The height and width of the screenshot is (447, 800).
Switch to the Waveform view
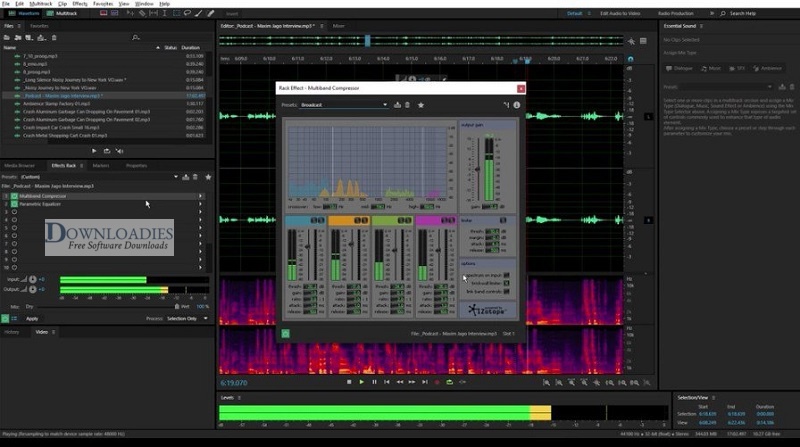click(x=24, y=13)
